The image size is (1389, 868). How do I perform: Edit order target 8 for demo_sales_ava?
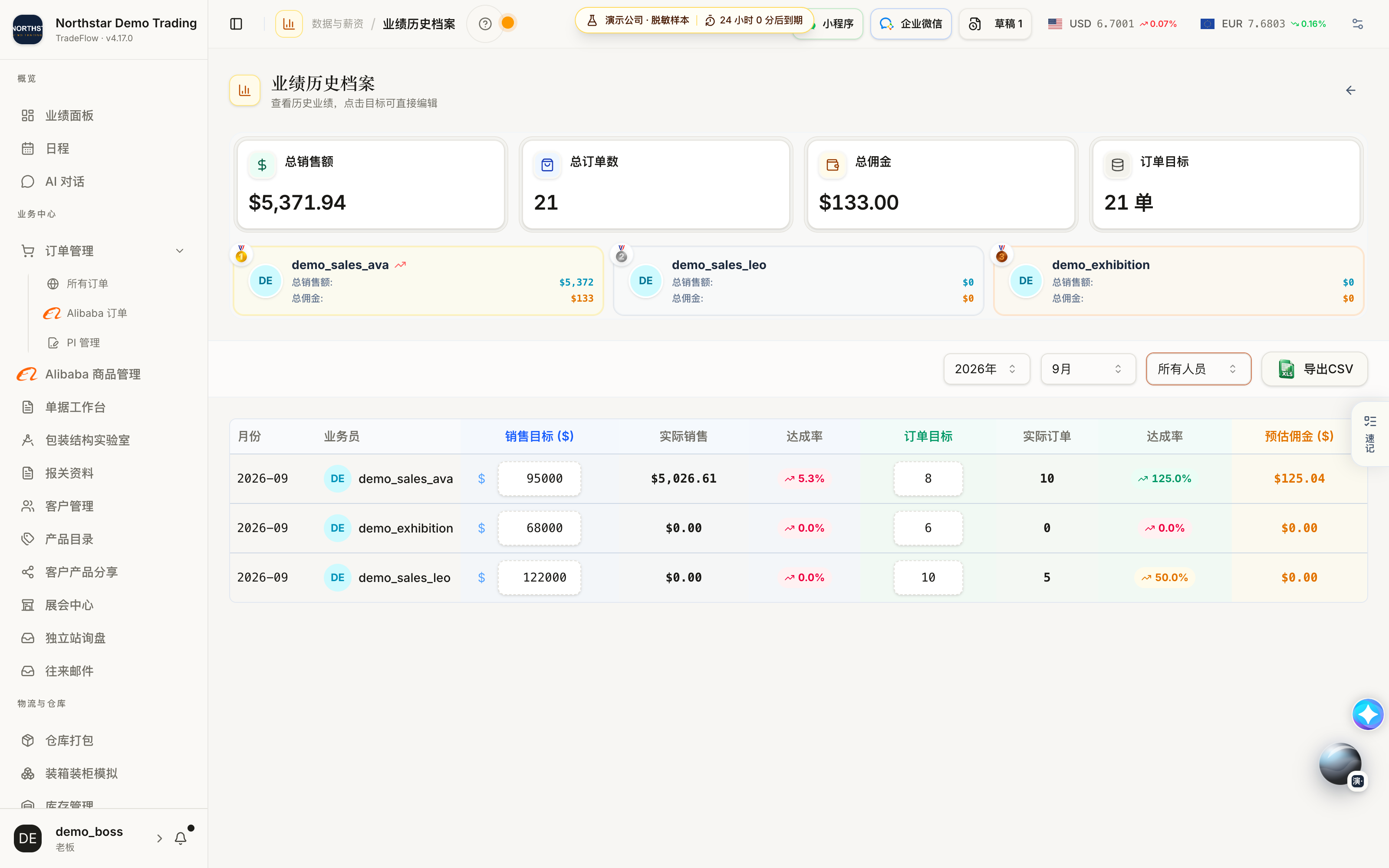click(928, 479)
